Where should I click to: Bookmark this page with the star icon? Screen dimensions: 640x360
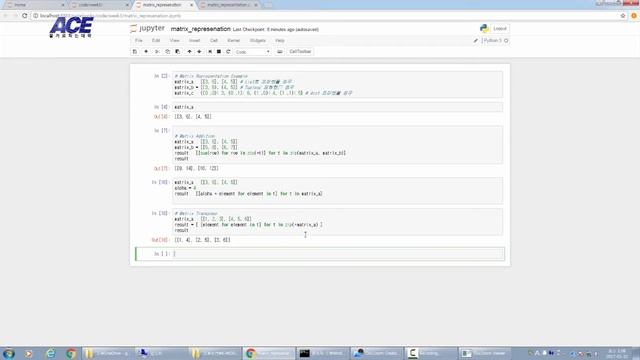tap(623, 16)
